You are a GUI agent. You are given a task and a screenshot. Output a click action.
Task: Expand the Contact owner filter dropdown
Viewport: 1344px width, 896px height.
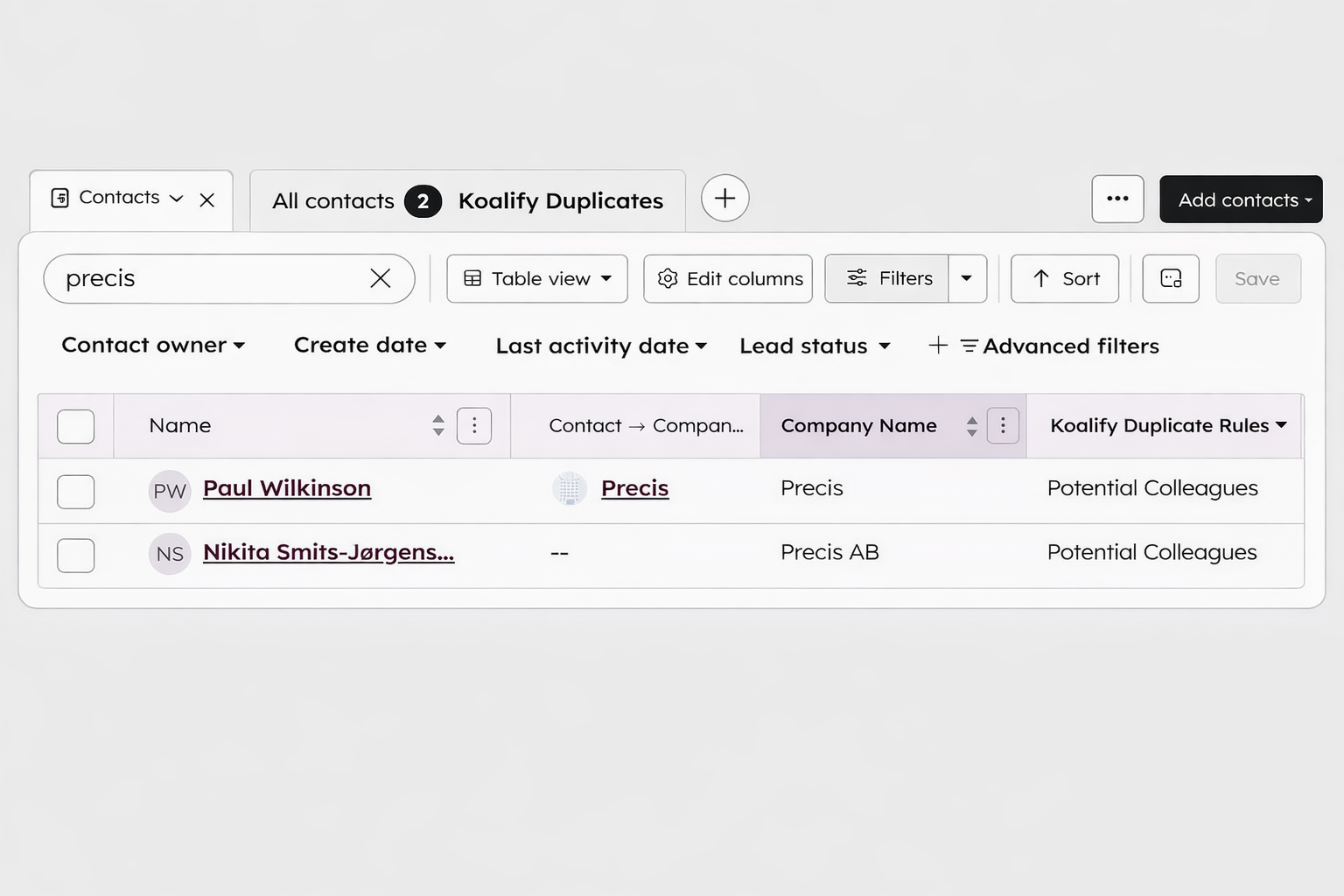[153, 346]
